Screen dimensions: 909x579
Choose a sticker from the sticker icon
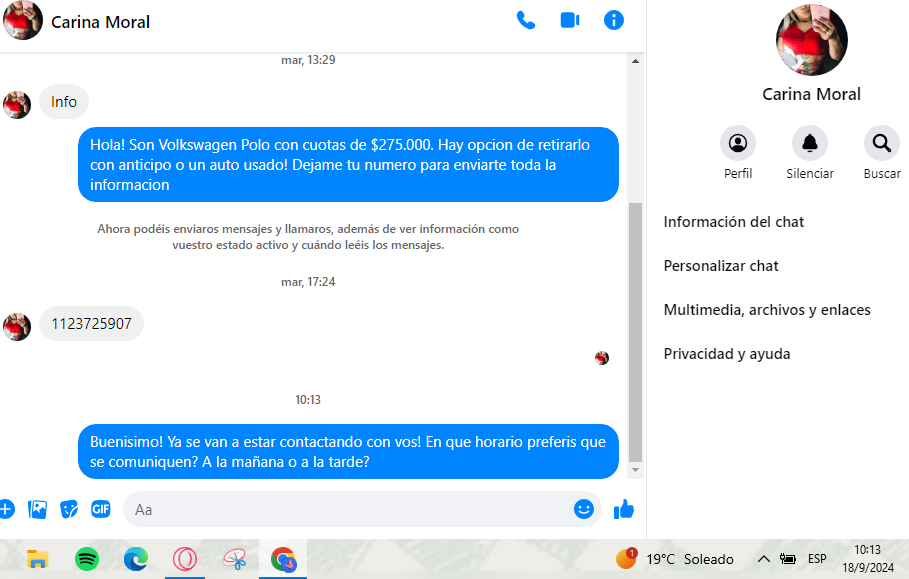pos(69,509)
